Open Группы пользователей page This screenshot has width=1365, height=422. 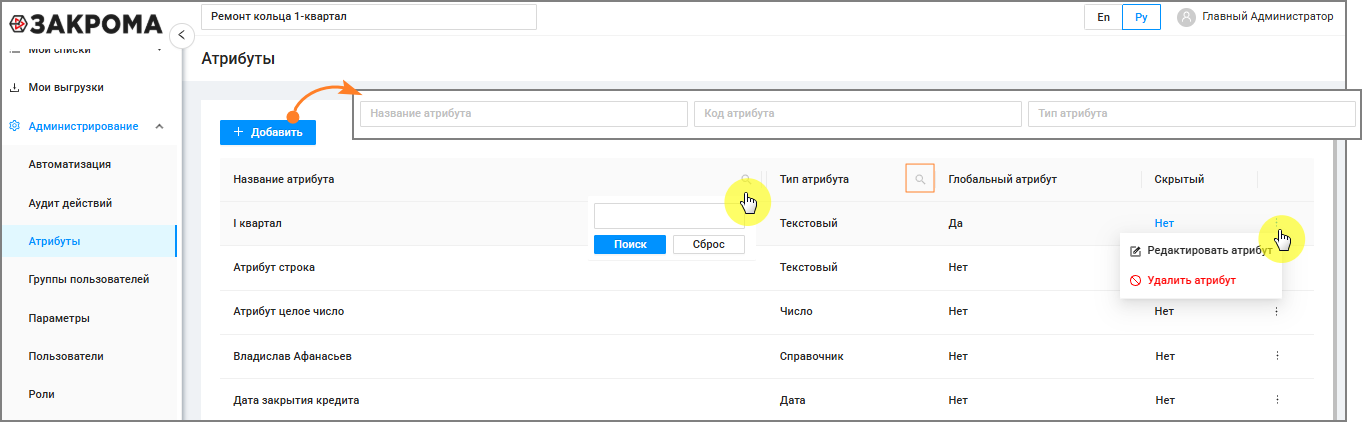(89, 279)
